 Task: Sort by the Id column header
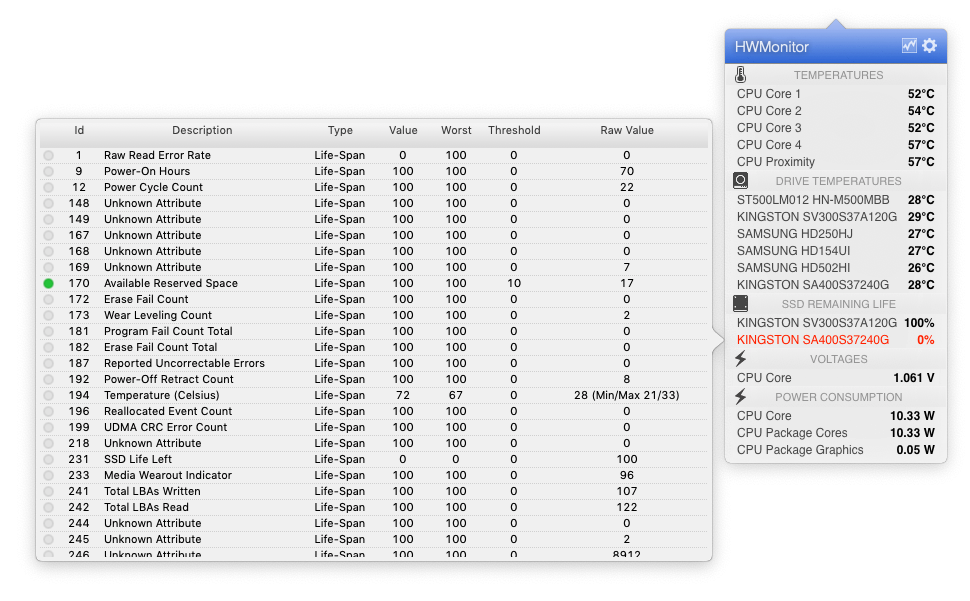(79, 130)
